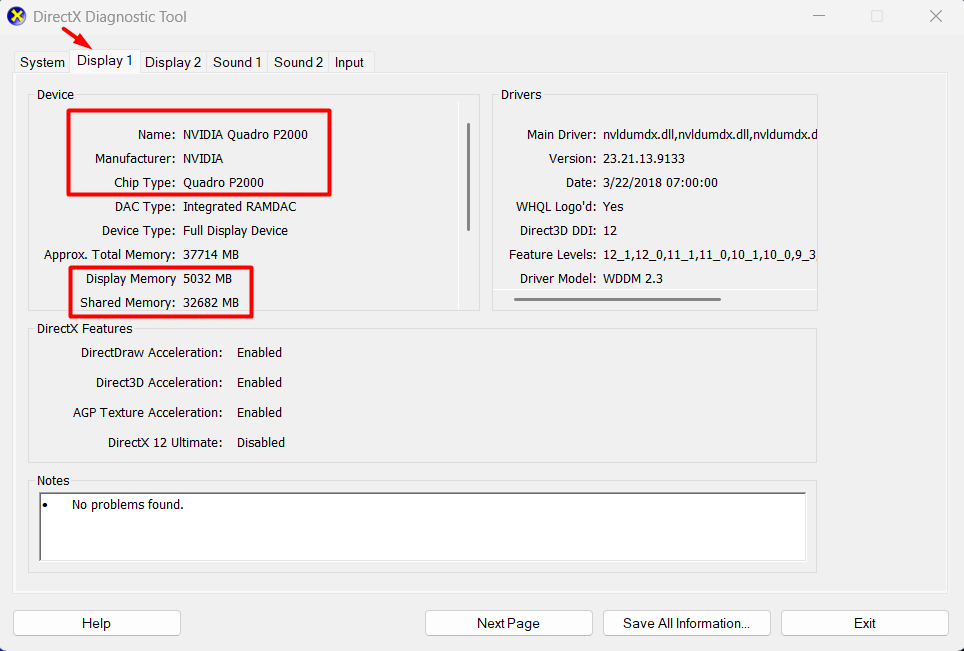
Task: Click the Display Memory label
Action: click(x=131, y=278)
